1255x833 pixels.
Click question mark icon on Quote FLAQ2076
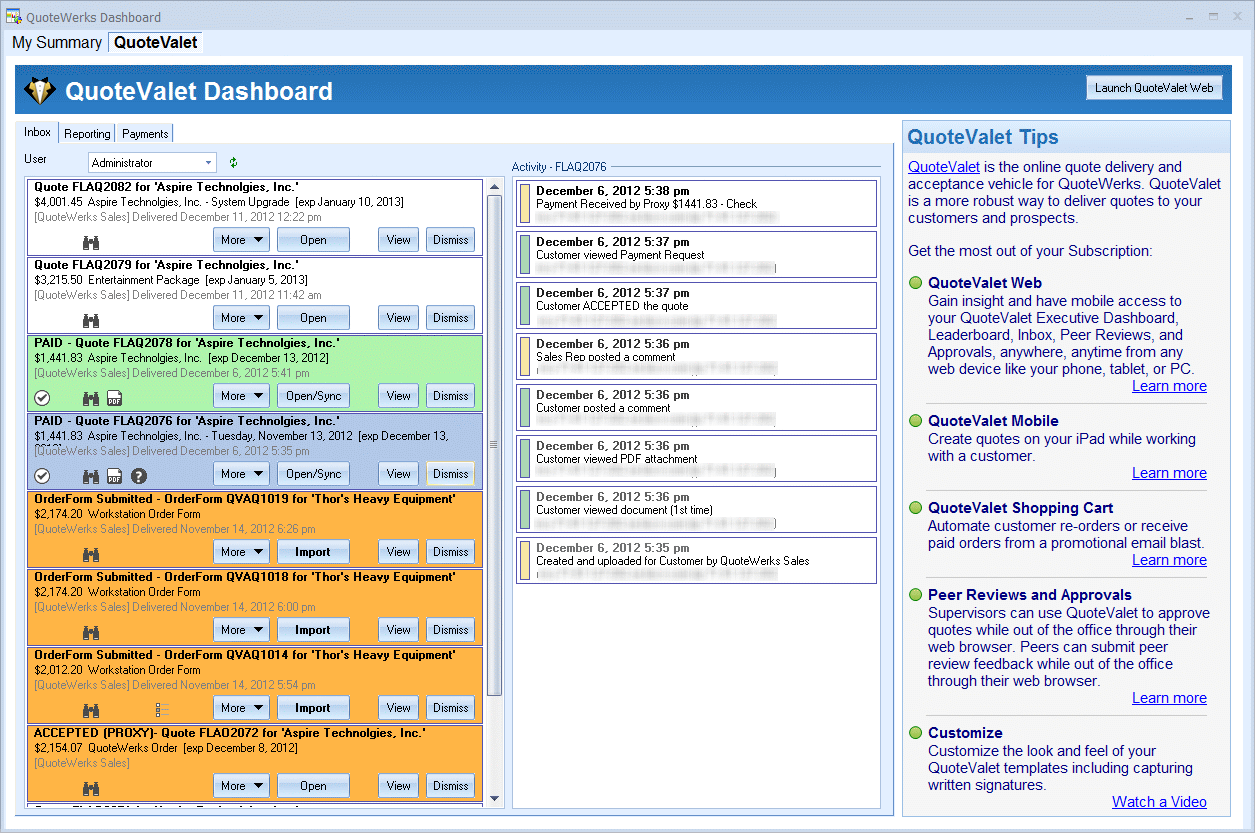point(139,476)
